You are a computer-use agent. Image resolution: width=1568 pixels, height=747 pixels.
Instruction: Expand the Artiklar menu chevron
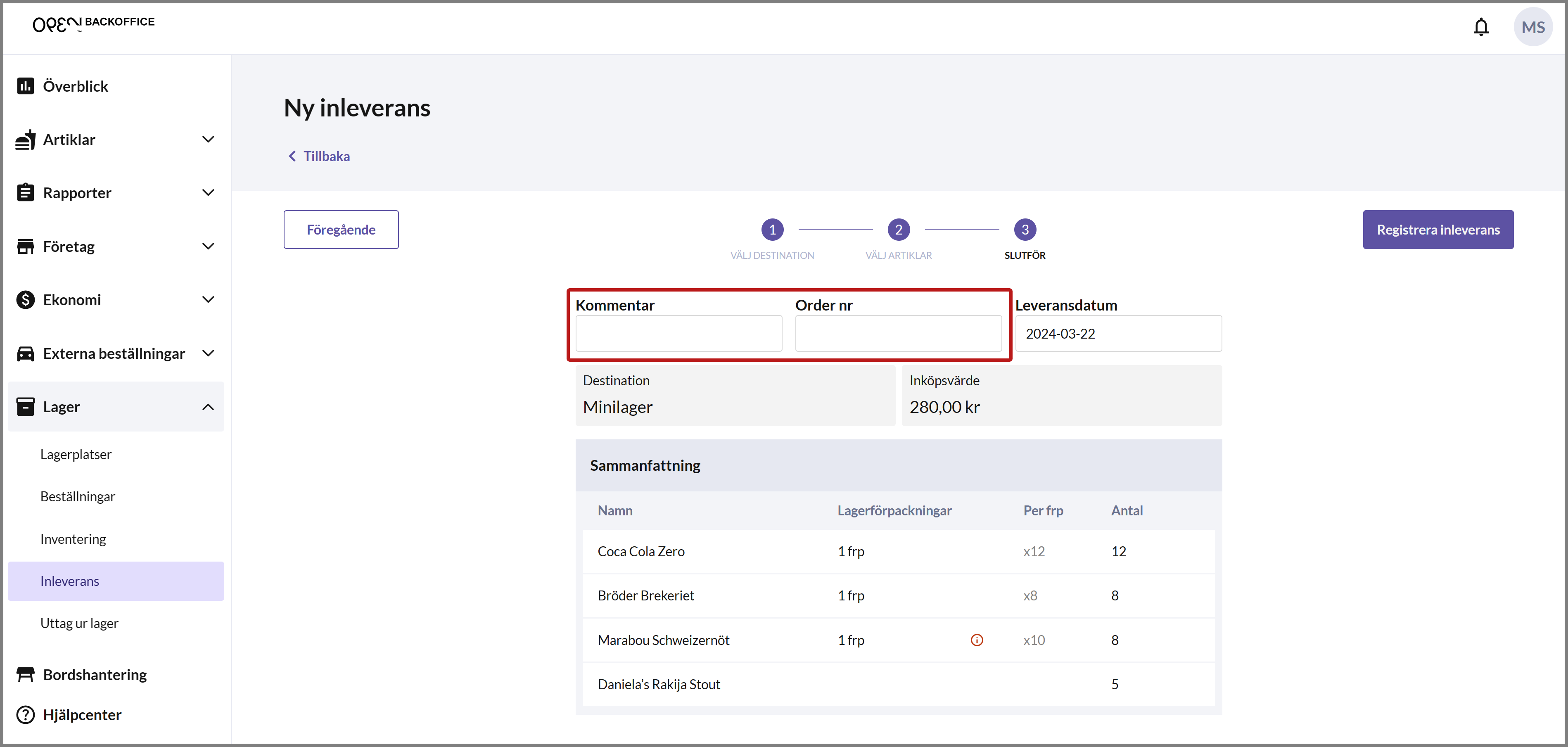[208, 140]
